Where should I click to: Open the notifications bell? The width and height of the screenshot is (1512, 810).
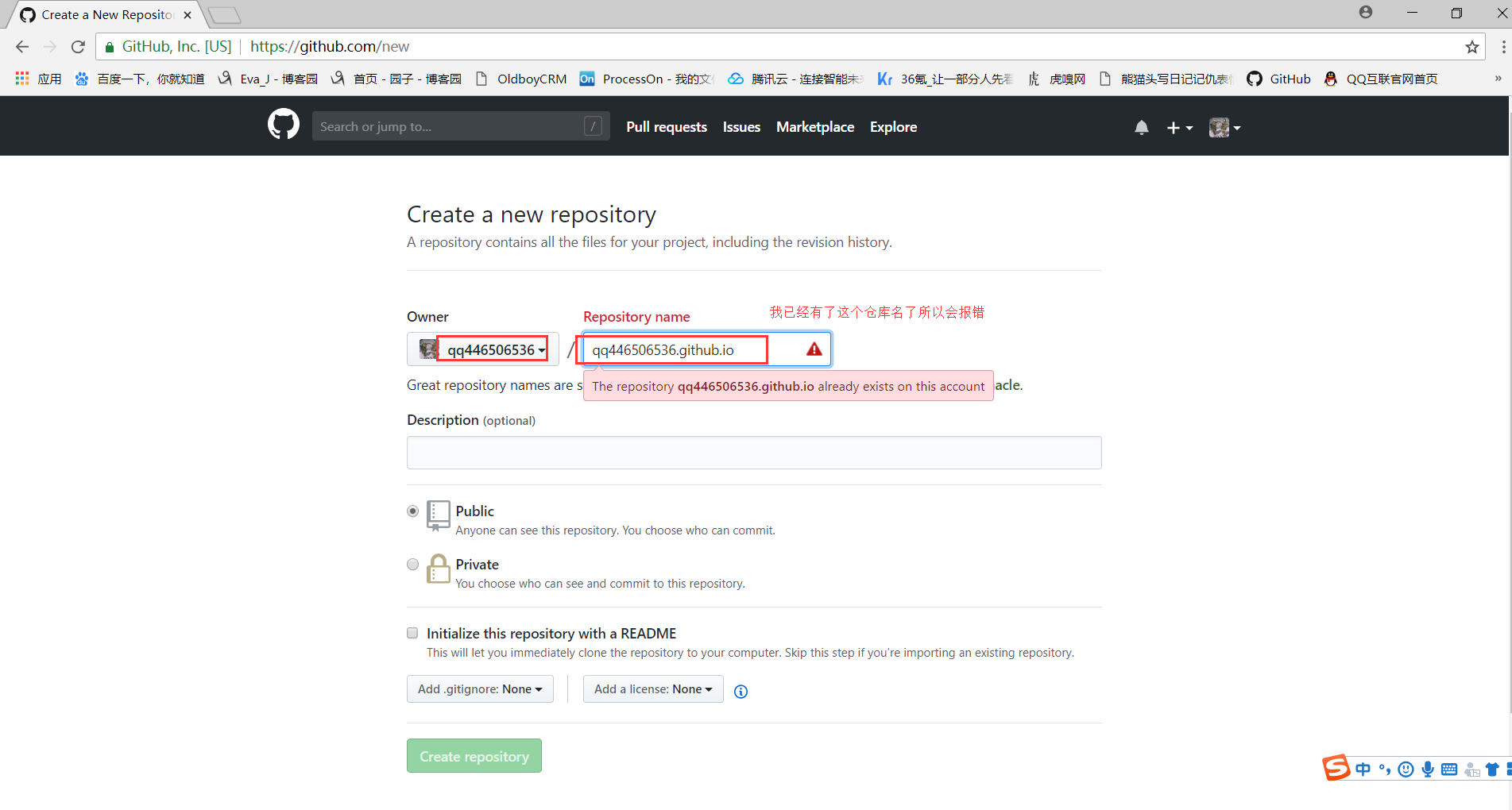tap(1142, 127)
